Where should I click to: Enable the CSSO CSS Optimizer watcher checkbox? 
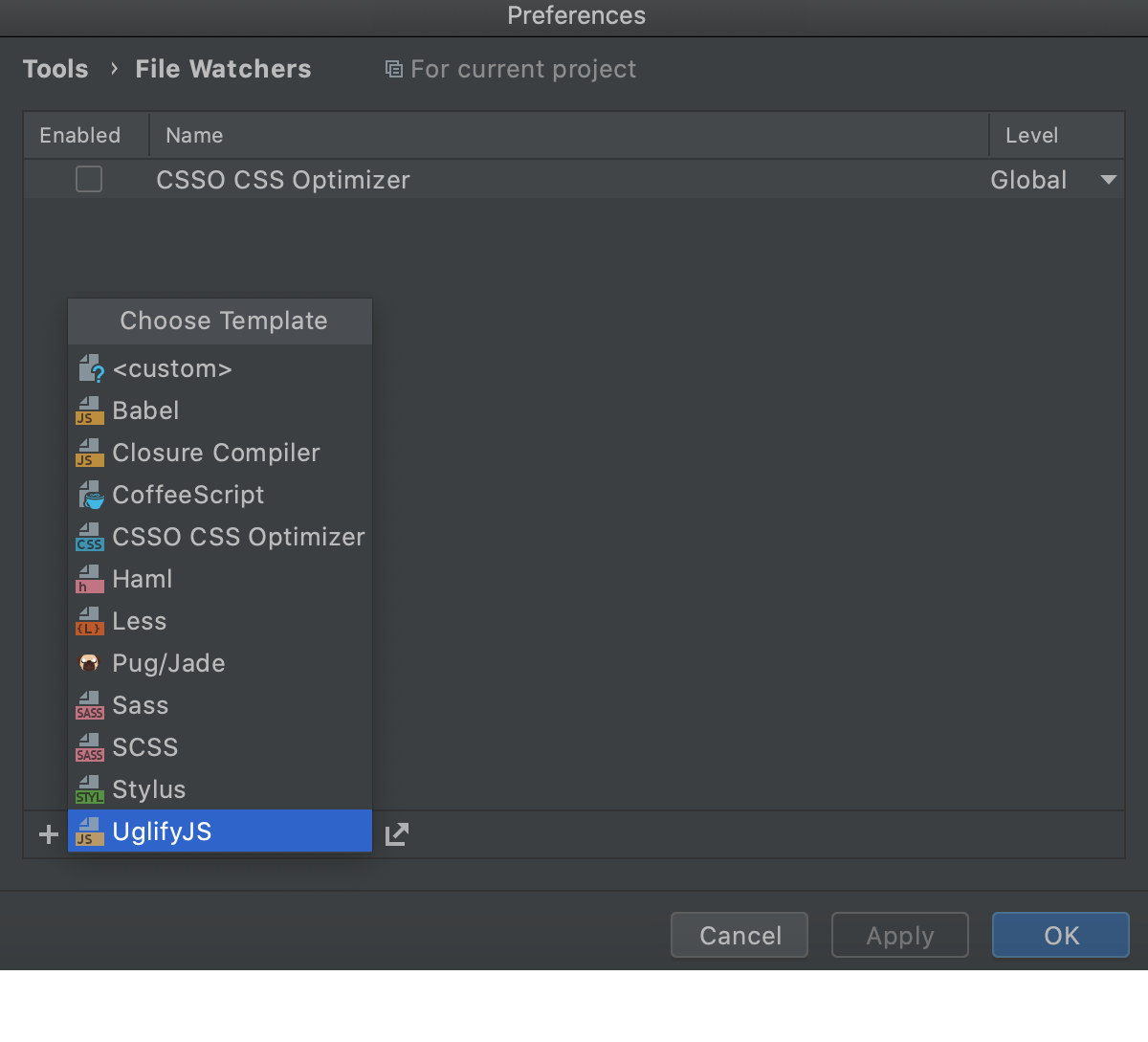click(88, 179)
